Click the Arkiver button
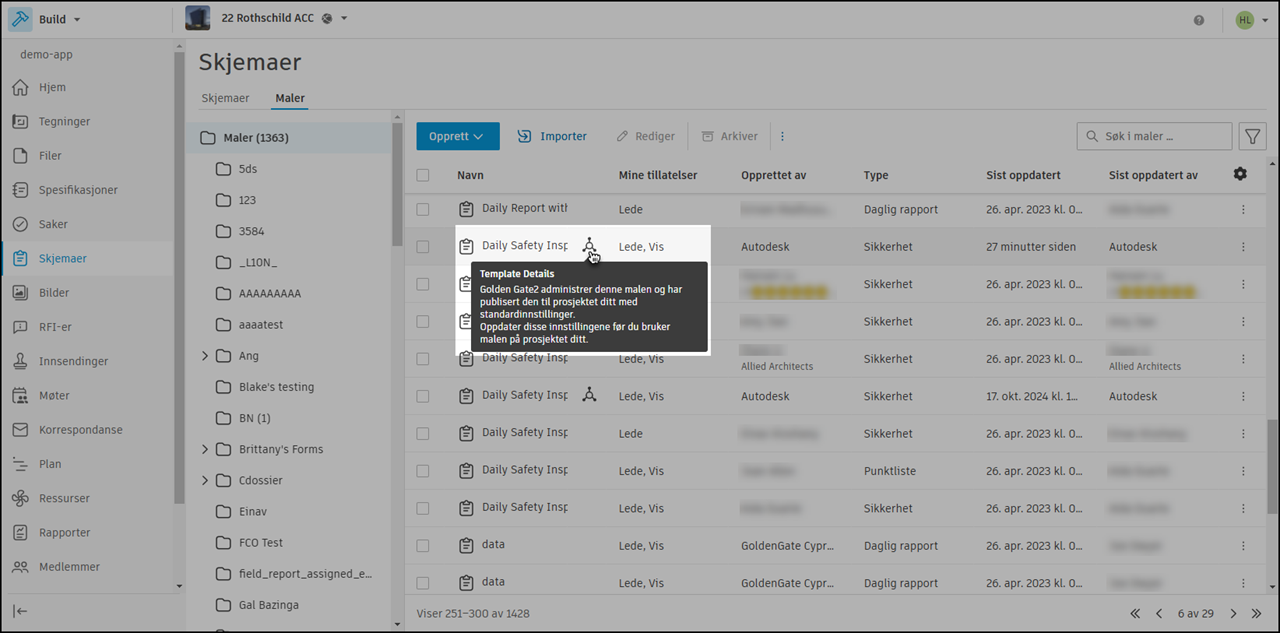Viewport: 1280px width, 633px height. [729, 136]
